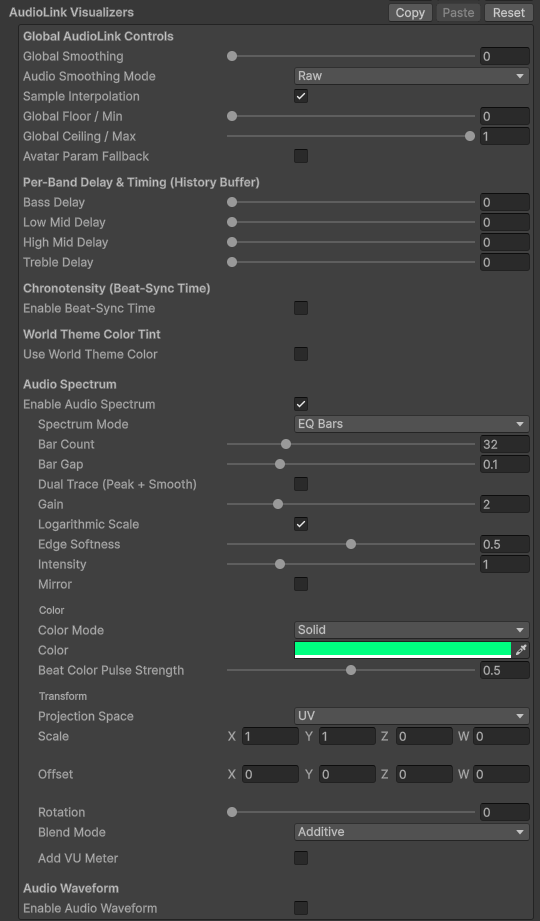Open the Projection Space dropdown showing UV
This screenshot has width=540, height=921.
(411, 716)
